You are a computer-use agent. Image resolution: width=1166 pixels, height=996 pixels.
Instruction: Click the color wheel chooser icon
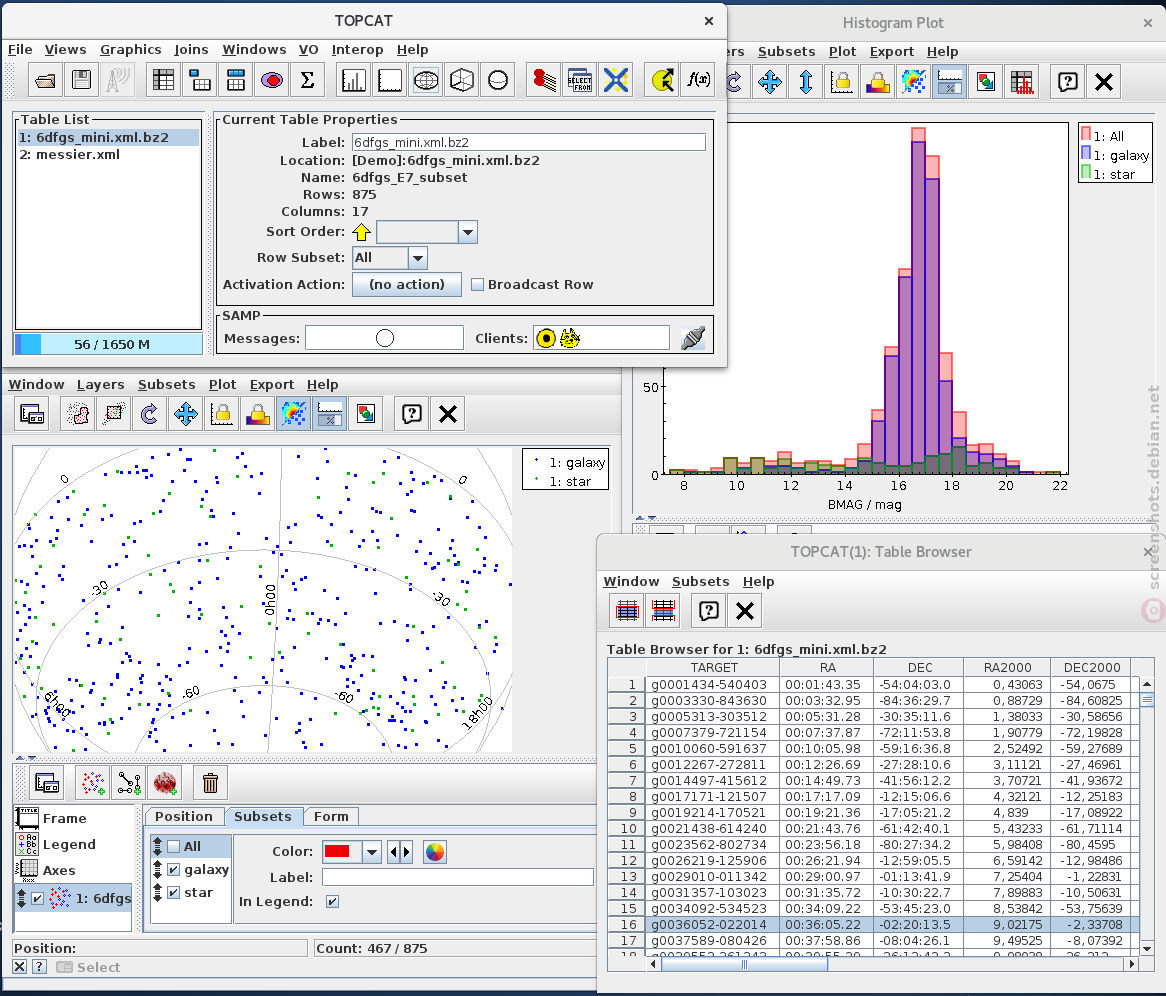[x=435, y=852]
